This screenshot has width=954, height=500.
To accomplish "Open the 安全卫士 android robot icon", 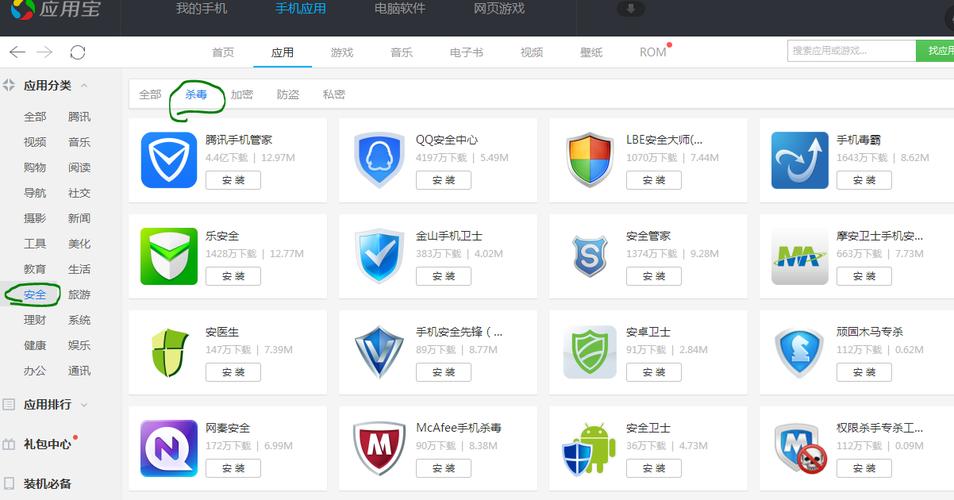I will [x=590, y=448].
